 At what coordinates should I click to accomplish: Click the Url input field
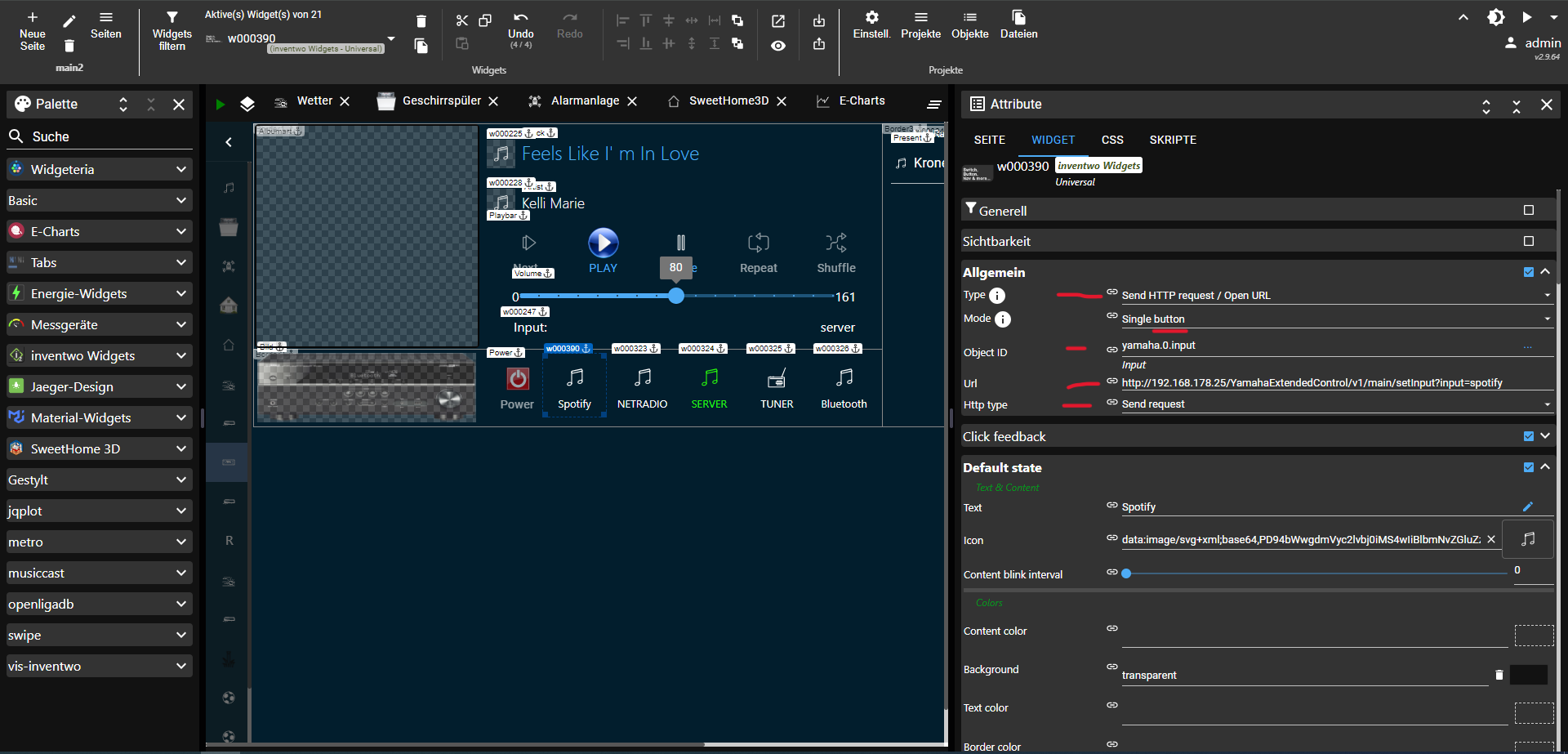[x=1336, y=382]
